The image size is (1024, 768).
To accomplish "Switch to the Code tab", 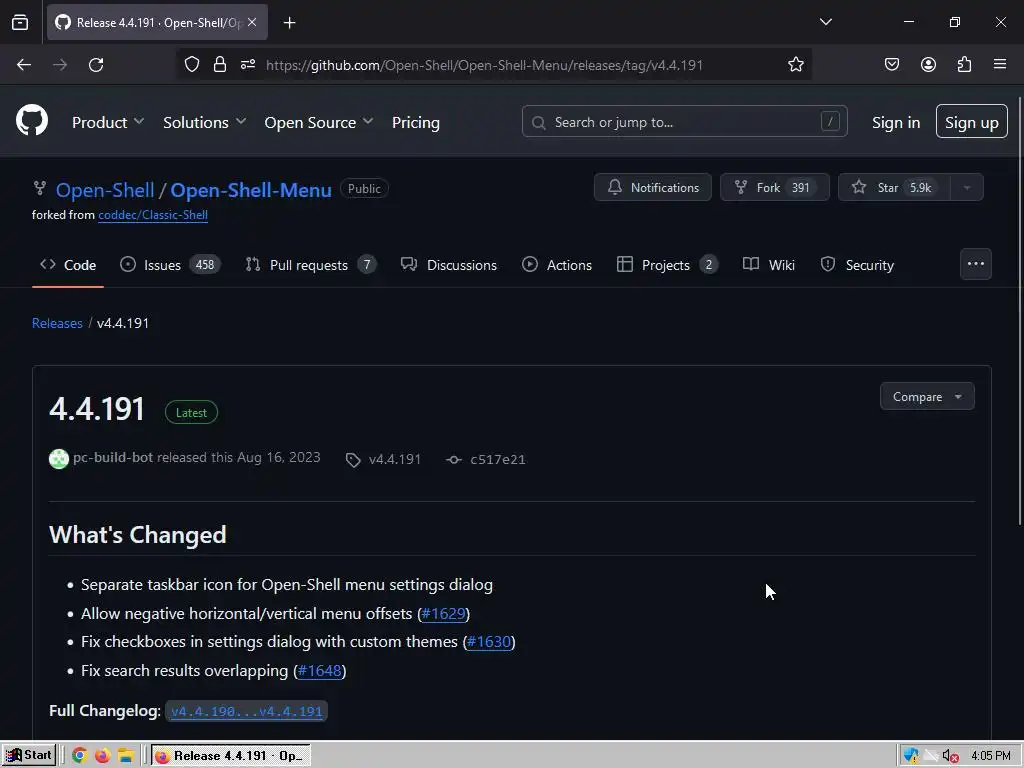I will (68, 265).
